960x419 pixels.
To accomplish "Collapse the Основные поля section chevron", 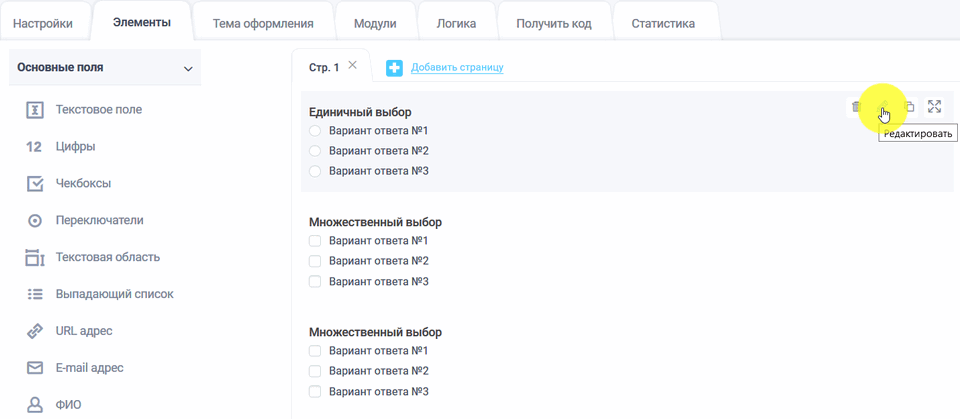I will pos(188,69).
